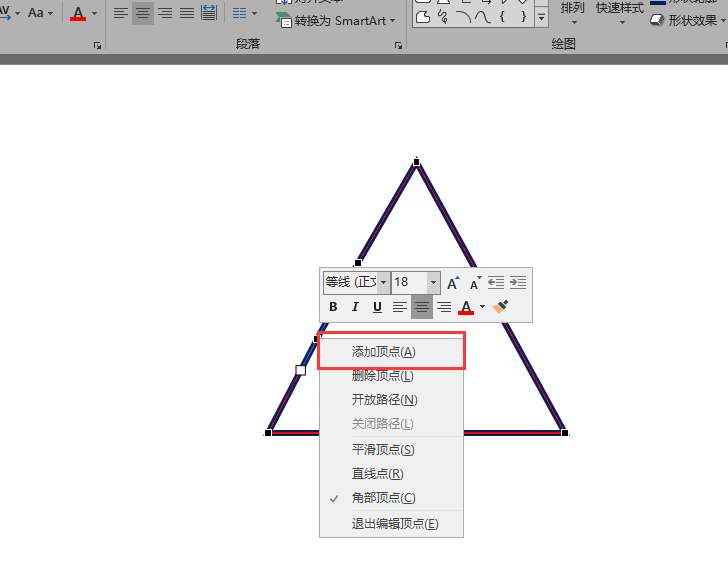The width and height of the screenshot is (728, 575).
Task: Open the 形状效果 shape effects menu
Action: pos(688,20)
